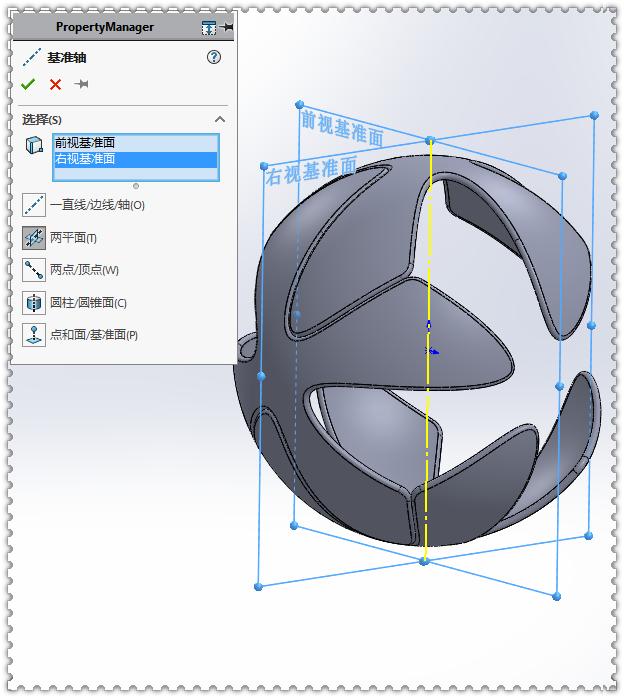Choose the 点和面/基准面 option button

pos(34,335)
